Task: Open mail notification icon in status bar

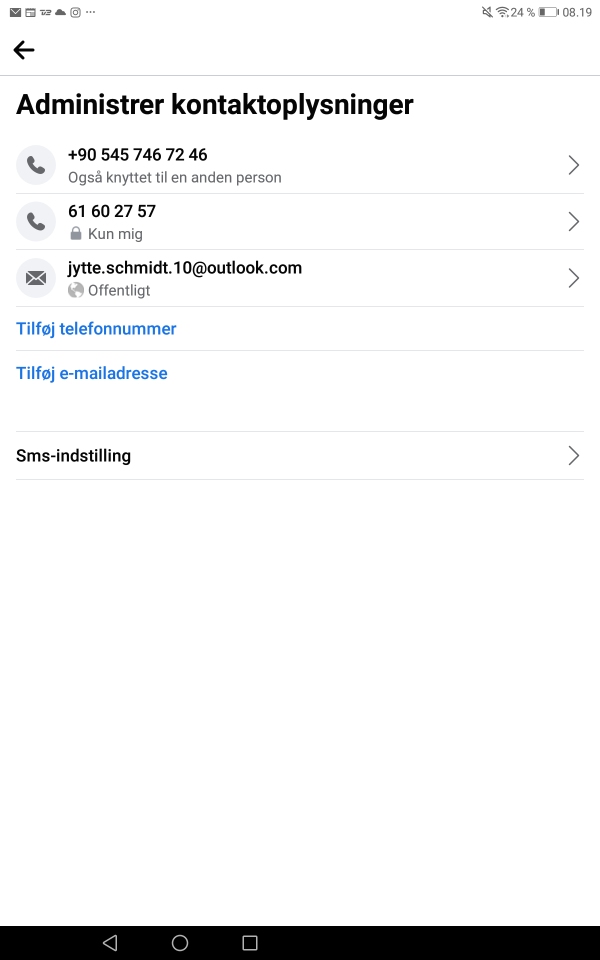Action: (15, 12)
